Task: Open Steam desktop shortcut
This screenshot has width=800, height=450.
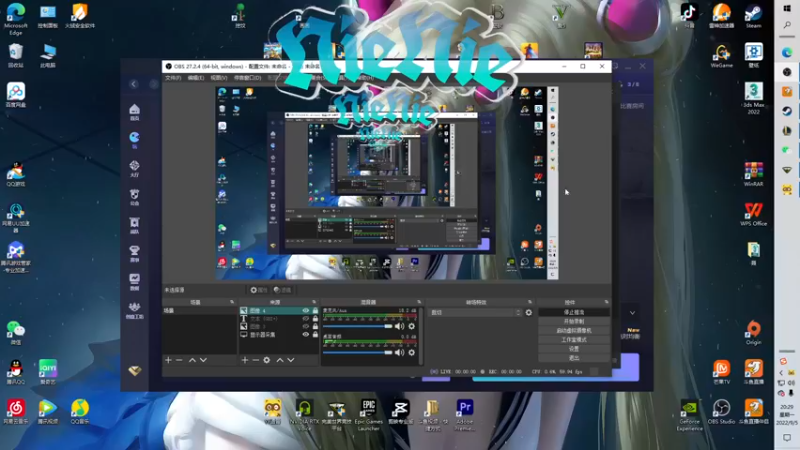Action: tap(753, 15)
